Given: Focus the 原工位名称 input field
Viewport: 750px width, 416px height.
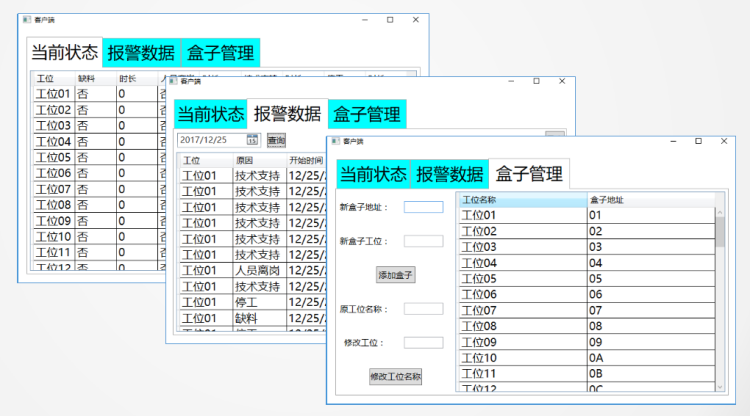Looking at the screenshot, I should tap(423, 309).
